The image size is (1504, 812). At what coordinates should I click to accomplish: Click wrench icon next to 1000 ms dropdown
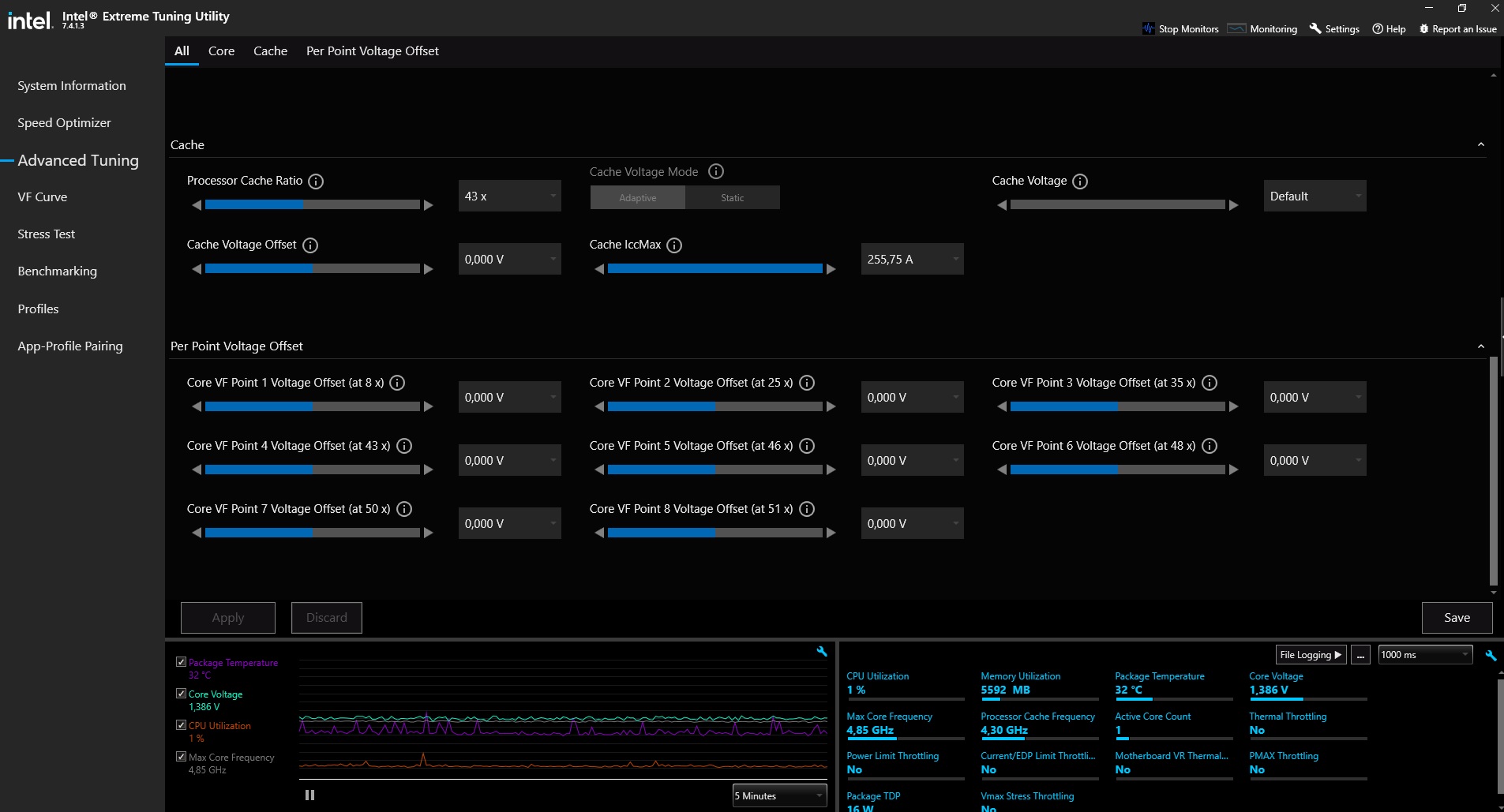(1491, 655)
